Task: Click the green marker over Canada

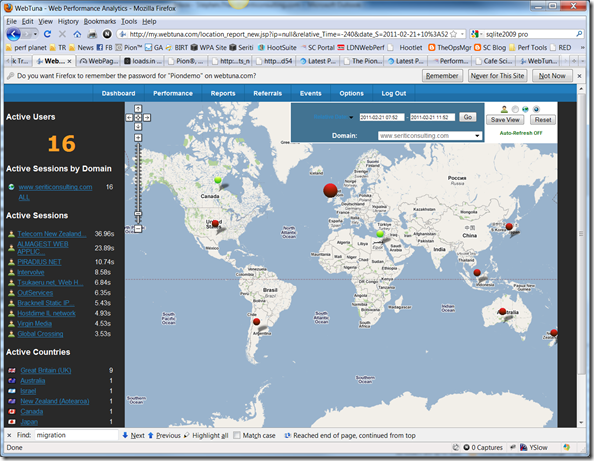Action: pyautogui.click(x=218, y=180)
